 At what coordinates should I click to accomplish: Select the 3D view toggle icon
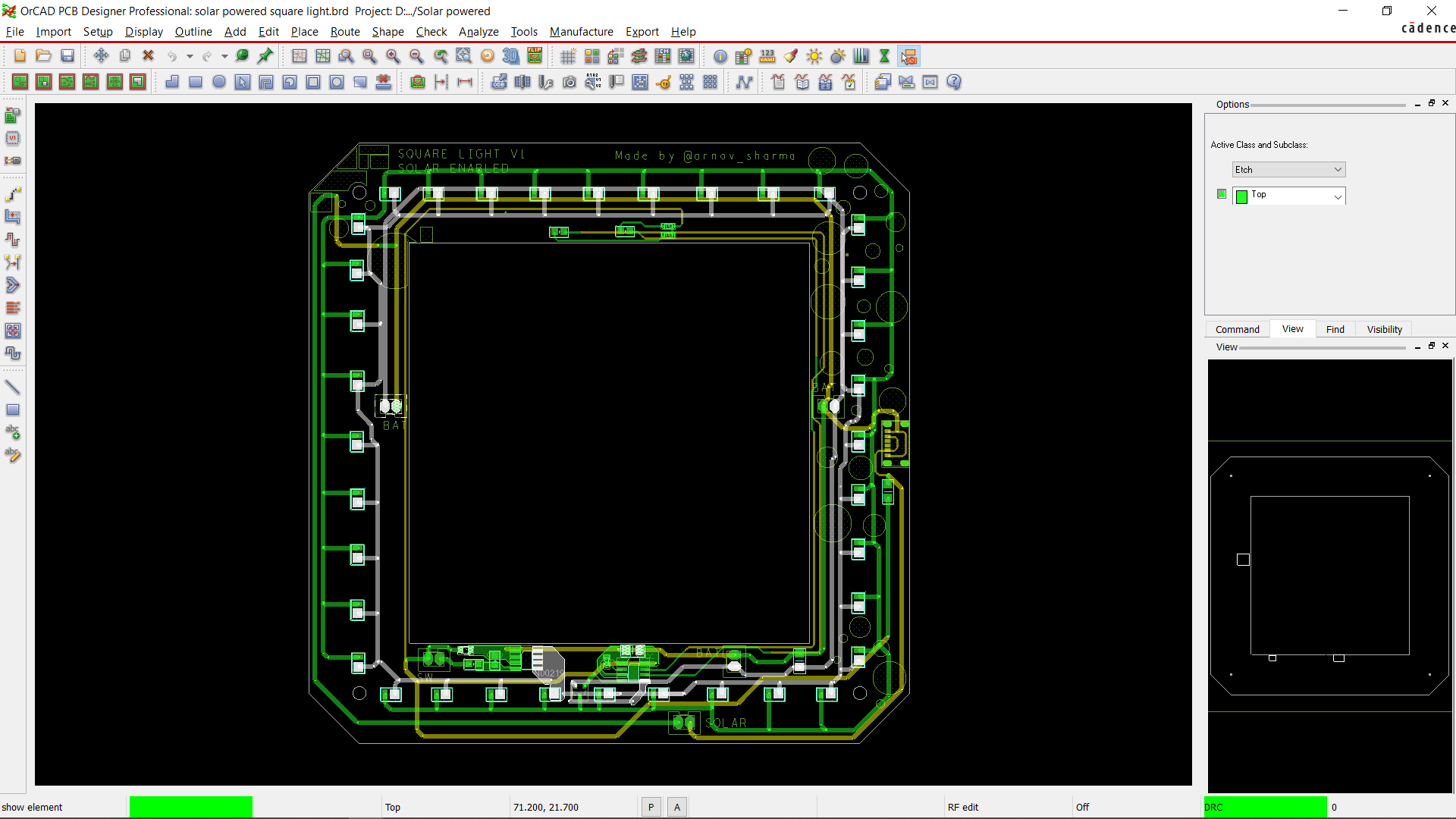511,56
